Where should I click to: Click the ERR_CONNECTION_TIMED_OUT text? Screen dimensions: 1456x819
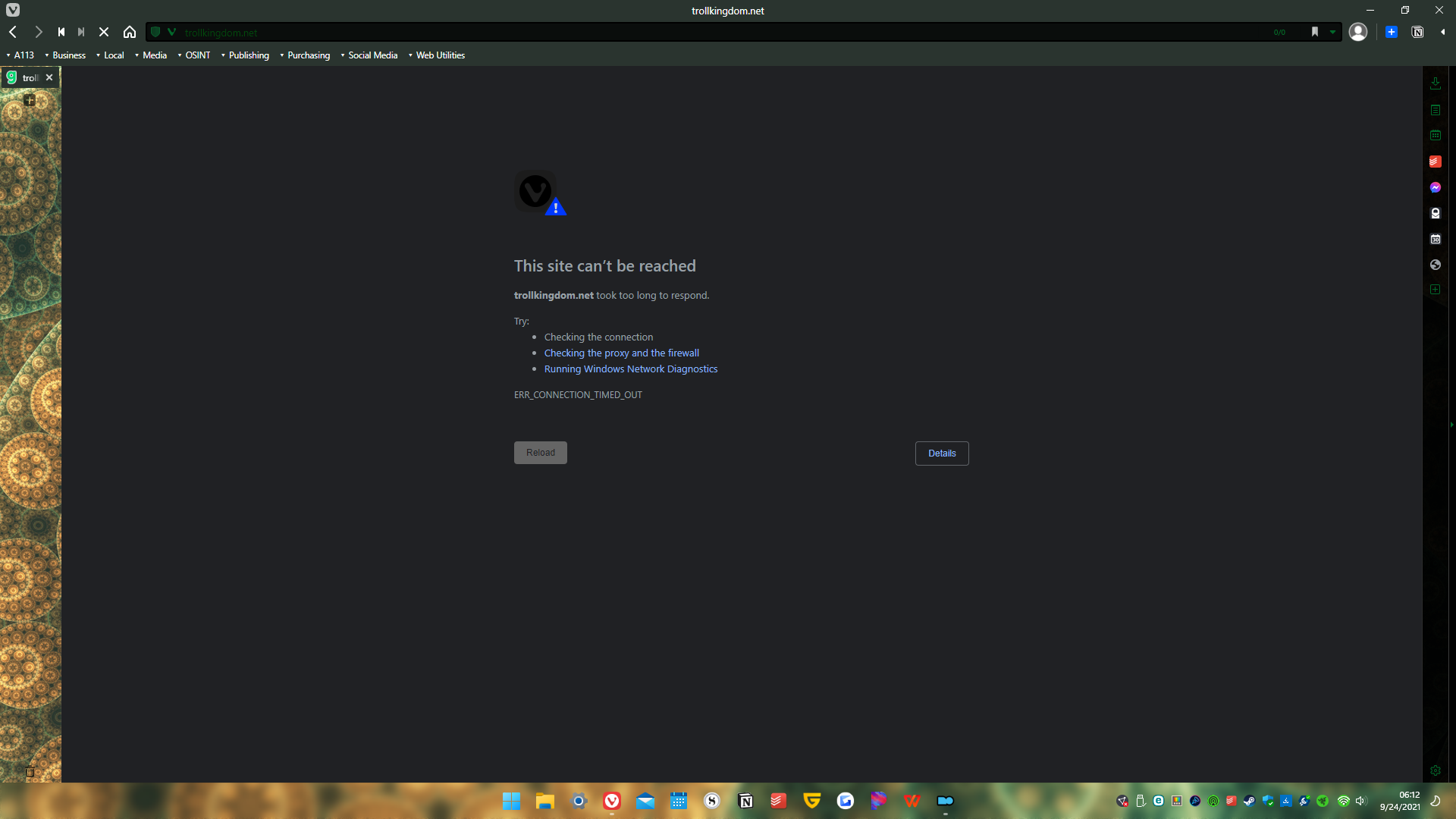(578, 395)
